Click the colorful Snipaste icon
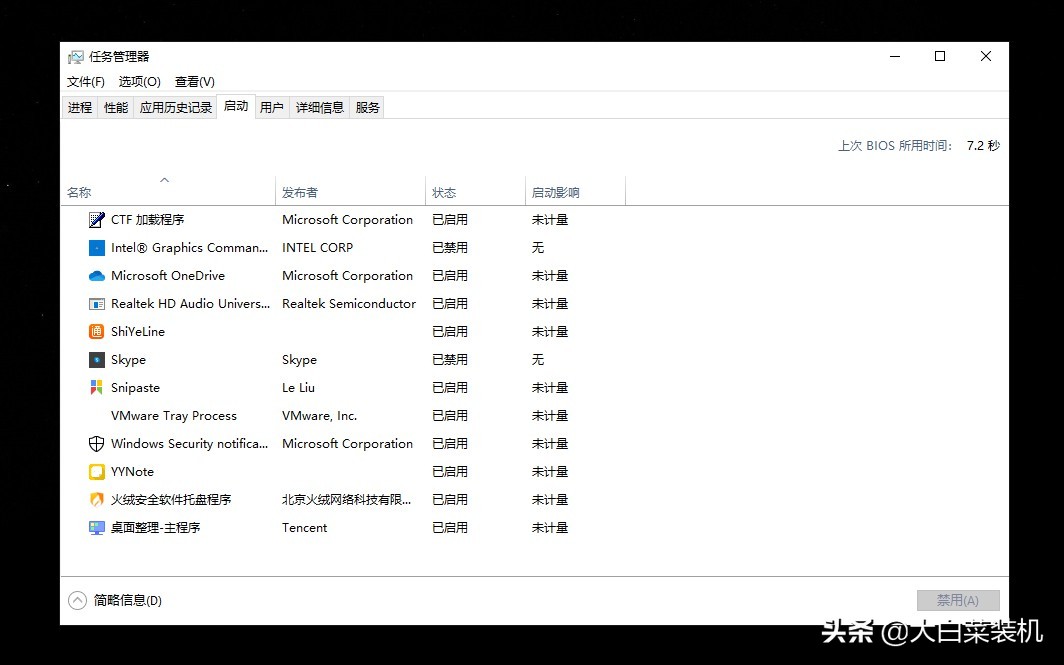 click(x=96, y=387)
